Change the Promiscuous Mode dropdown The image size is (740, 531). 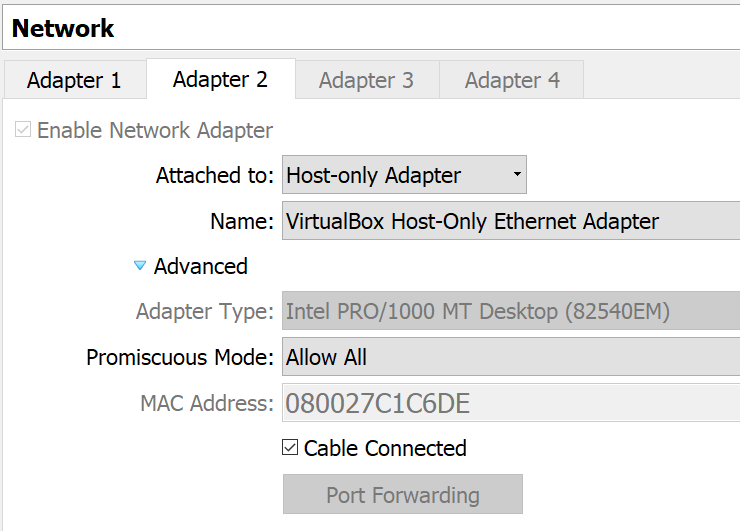(511, 356)
